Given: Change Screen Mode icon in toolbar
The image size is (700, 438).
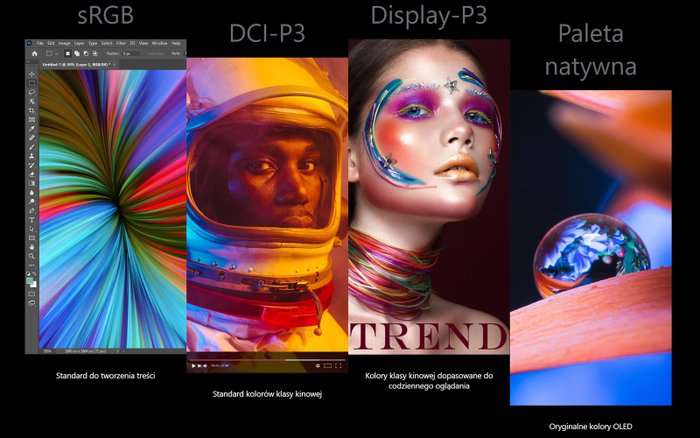Looking at the screenshot, I should click(x=32, y=304).
